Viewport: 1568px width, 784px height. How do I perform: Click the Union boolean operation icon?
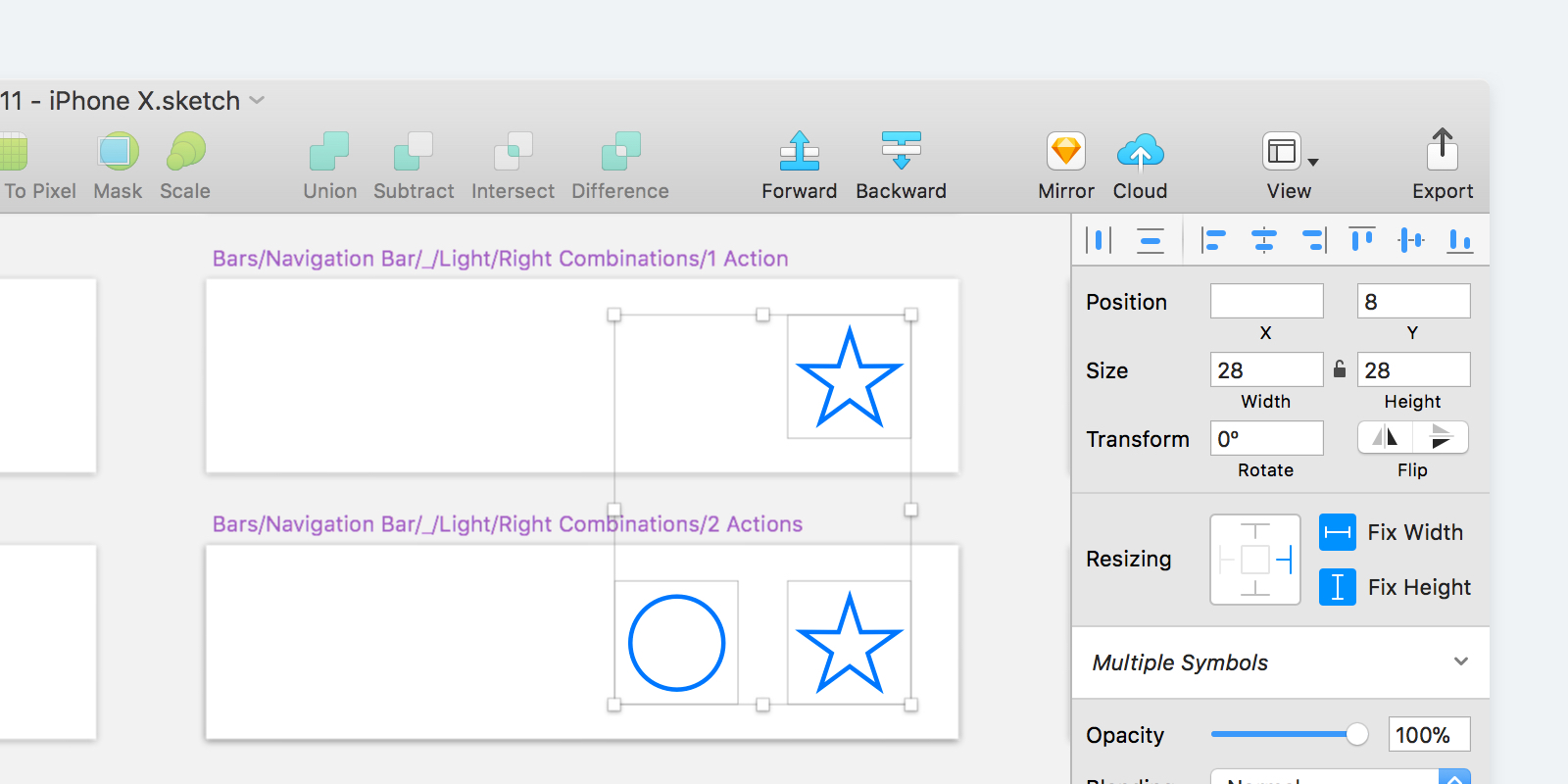point(329,152)
